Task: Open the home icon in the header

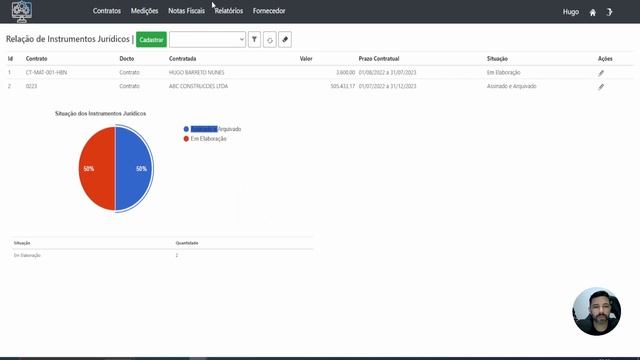Action: pyautogui.click(x=593, y=12)
